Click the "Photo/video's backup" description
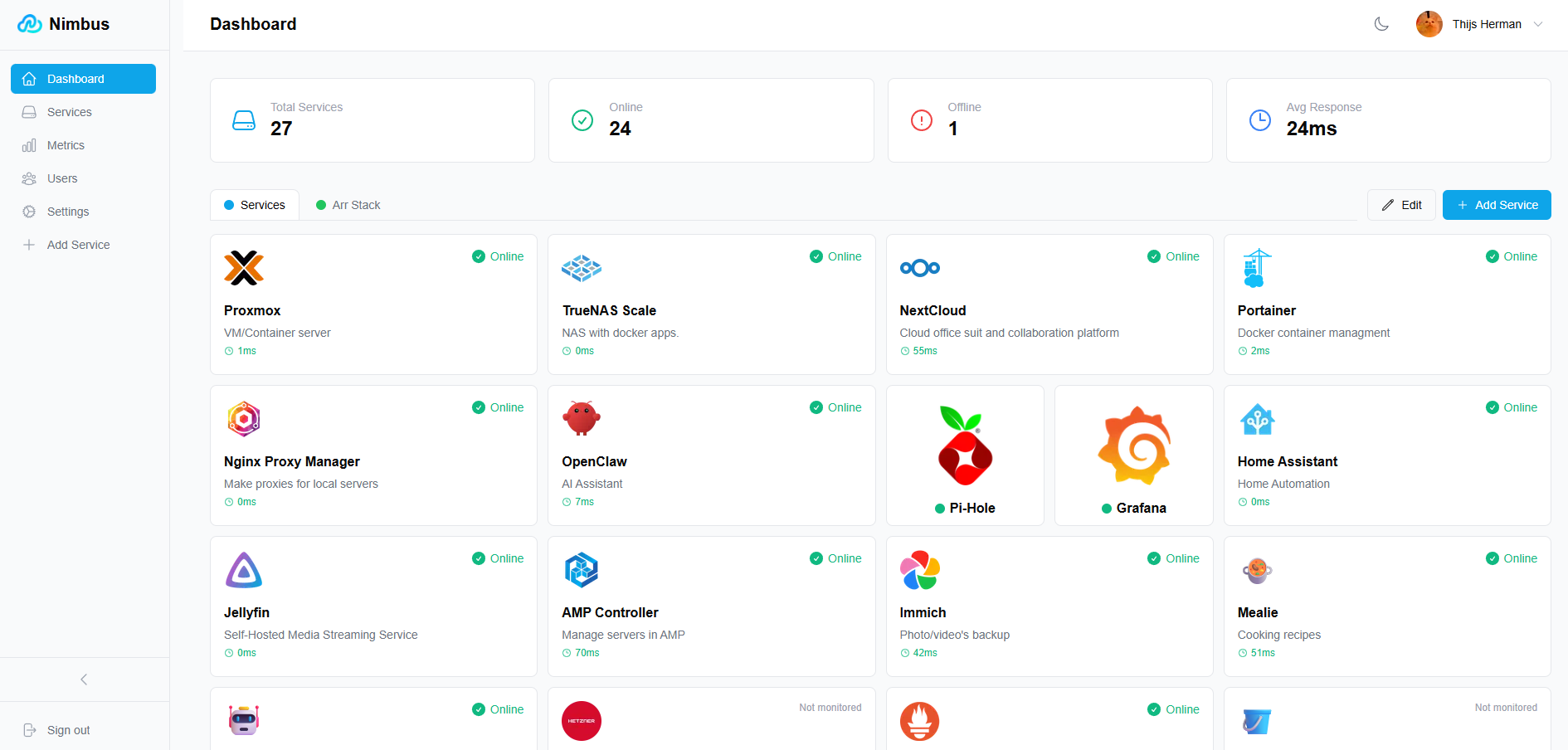 (x=955, y=635)
